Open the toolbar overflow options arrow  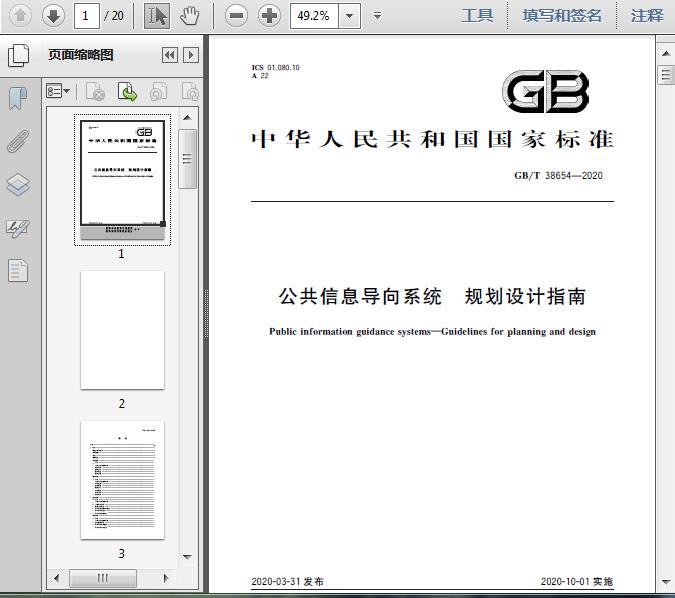[378, 16]
